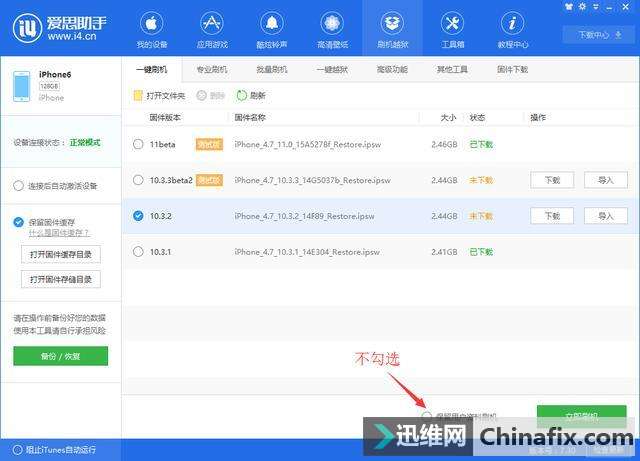640x461 pixels.
Task: Open the title bar dropdown menu arrow
Action: pyautogui.click(x=595, y=6)
